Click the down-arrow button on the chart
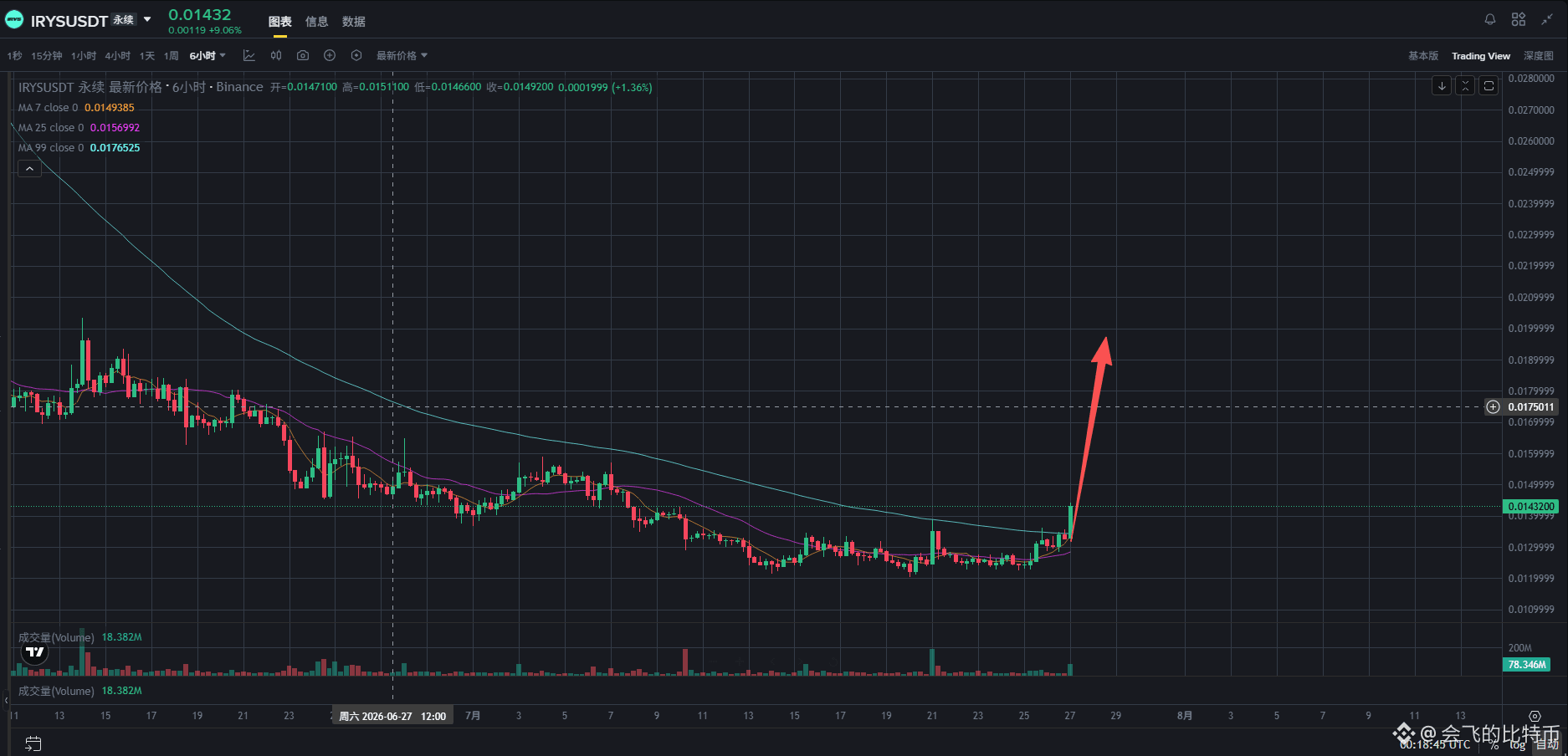Viewport: 1568px width, 756px height. (1442, 85)
